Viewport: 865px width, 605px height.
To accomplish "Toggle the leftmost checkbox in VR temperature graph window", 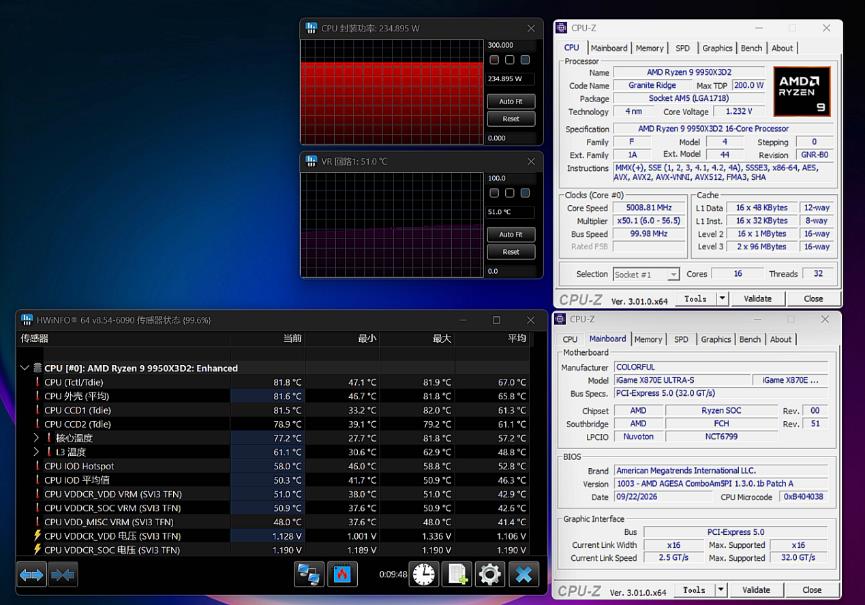I will (494, 192).
